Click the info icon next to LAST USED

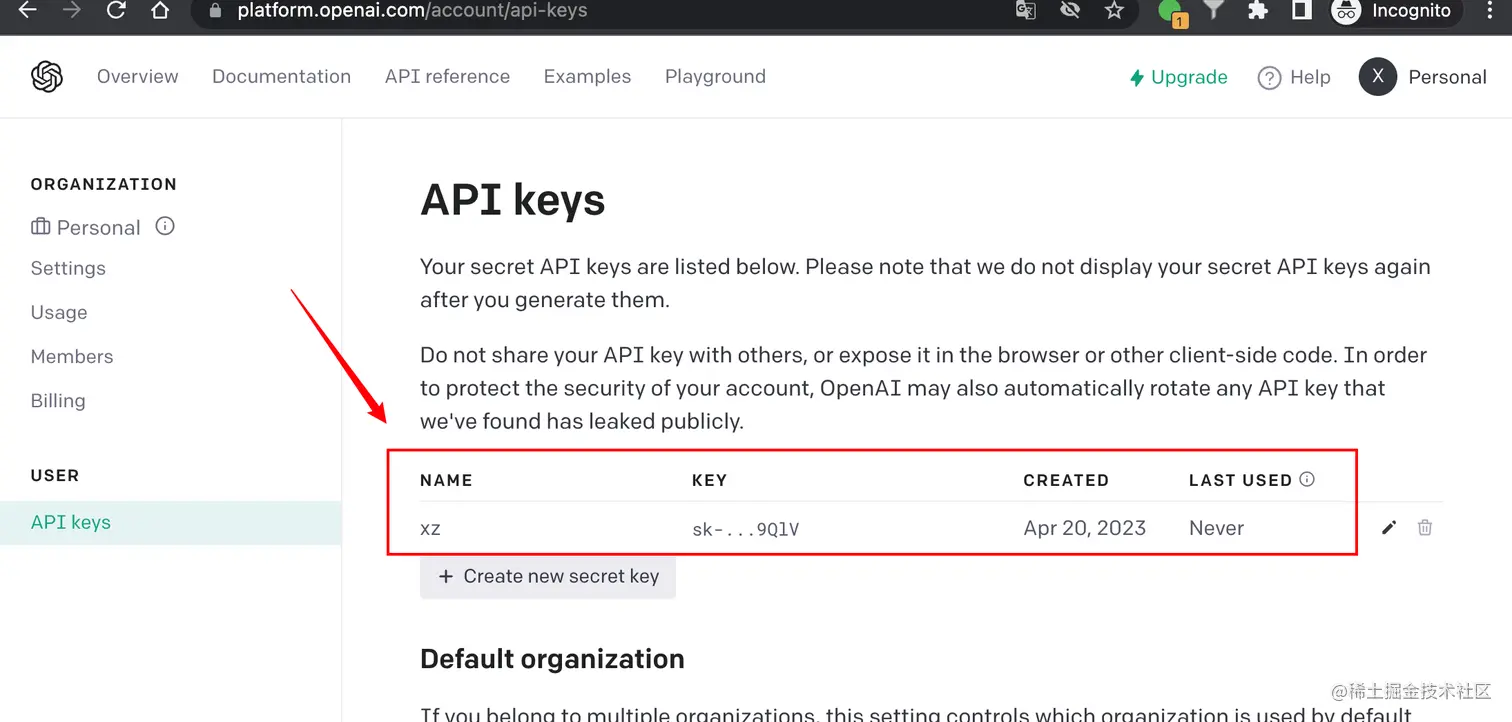[1306, 479]
